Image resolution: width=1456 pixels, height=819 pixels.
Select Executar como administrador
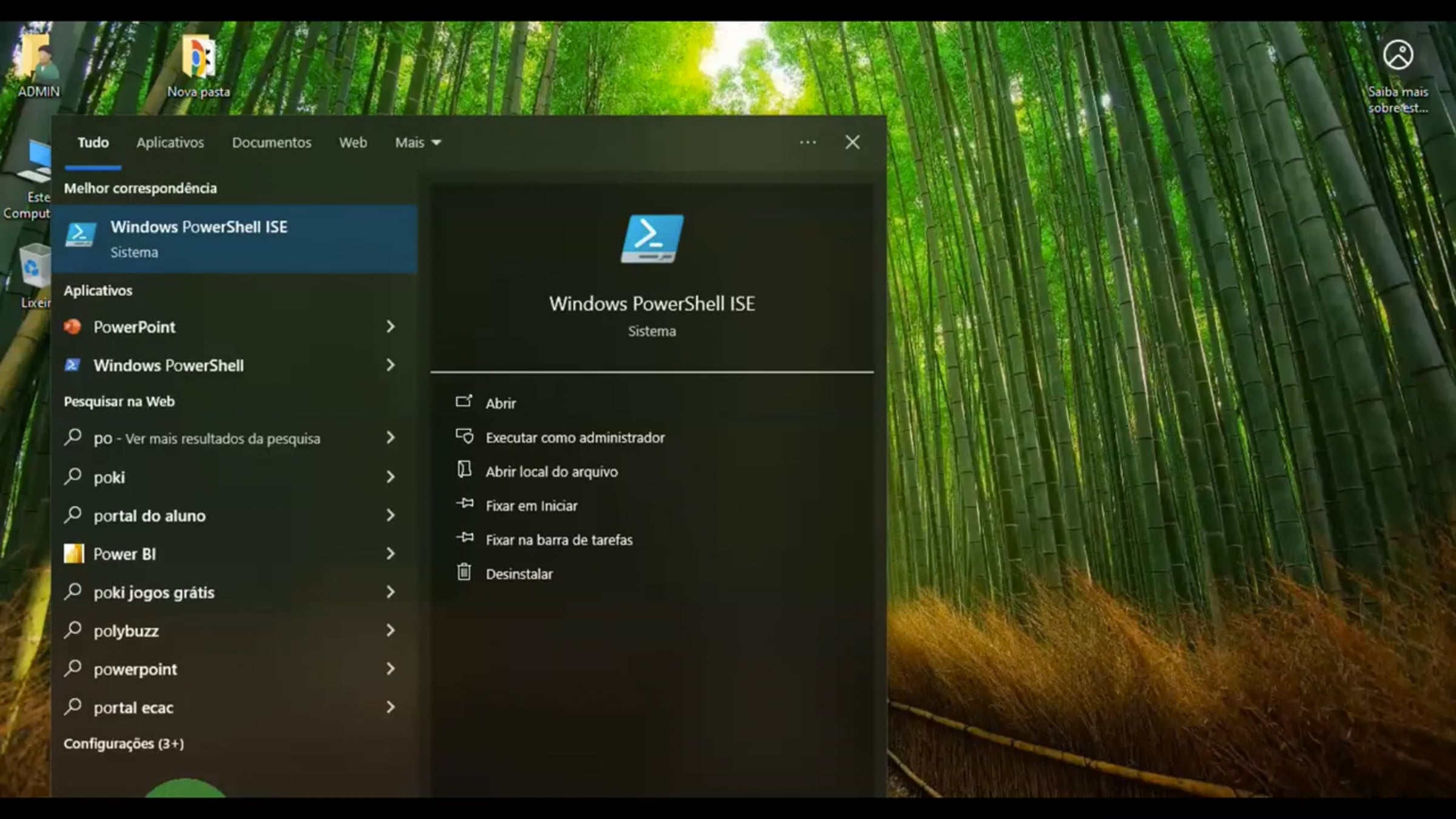[x=574, y=437]
